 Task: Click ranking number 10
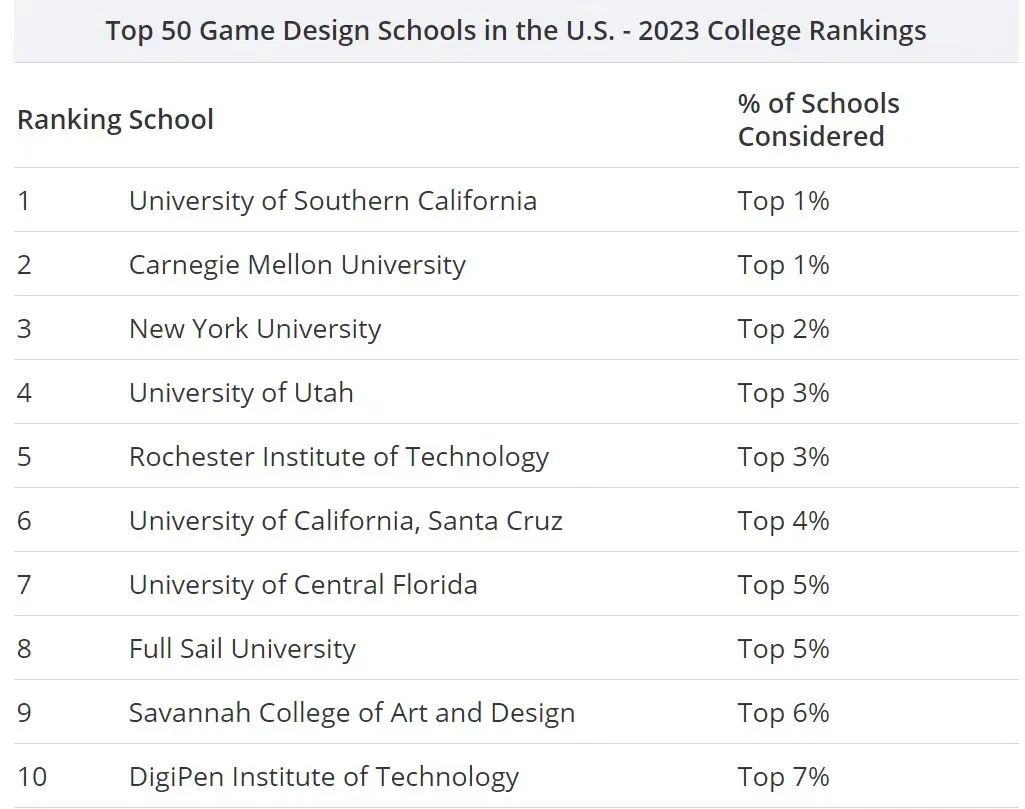(x=32, y=777)
